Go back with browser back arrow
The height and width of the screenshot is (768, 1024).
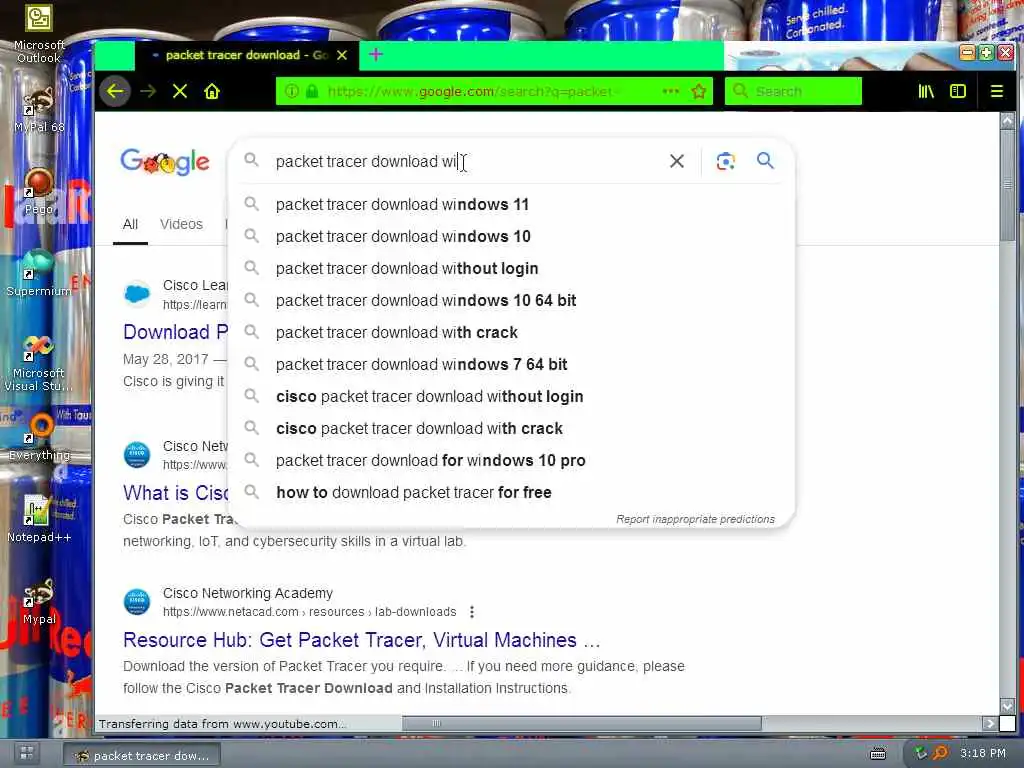(116, 91)
